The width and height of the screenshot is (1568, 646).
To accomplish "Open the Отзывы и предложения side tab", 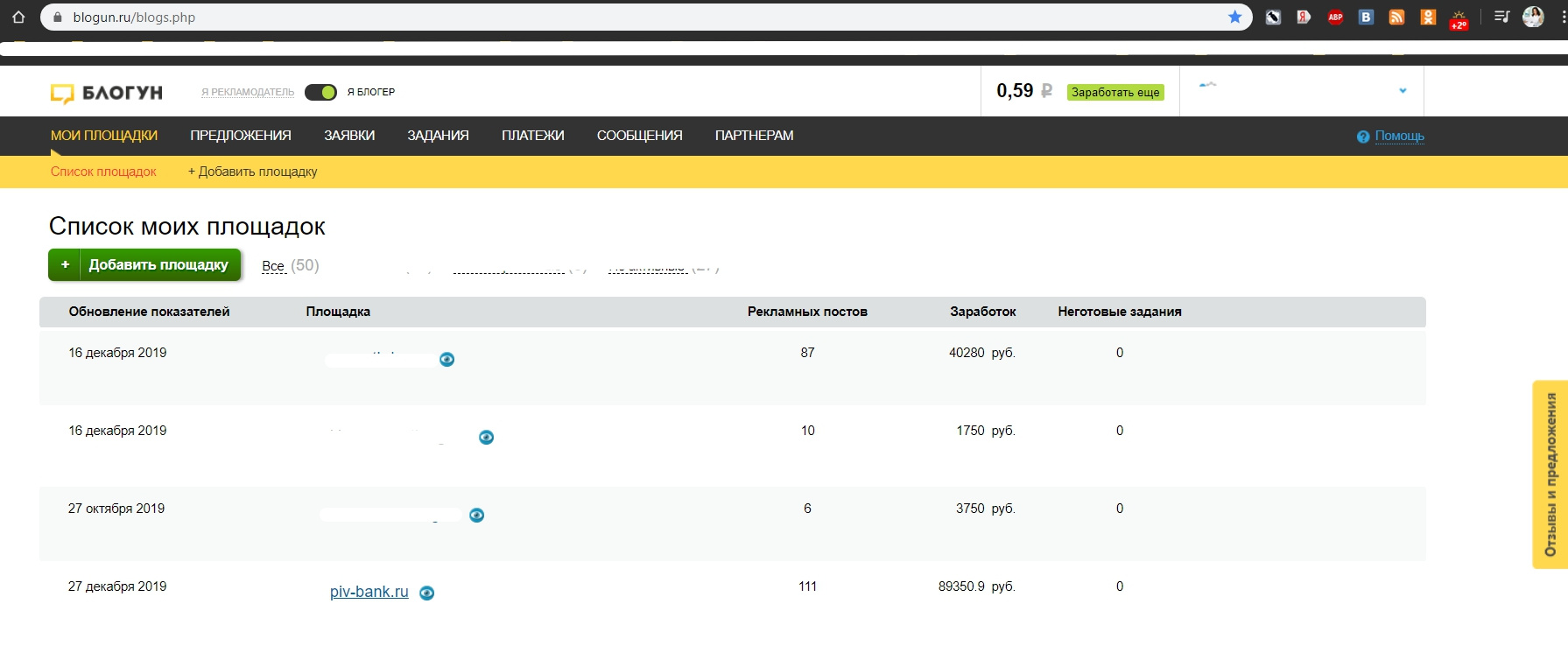I will [x=1550, y=474].
